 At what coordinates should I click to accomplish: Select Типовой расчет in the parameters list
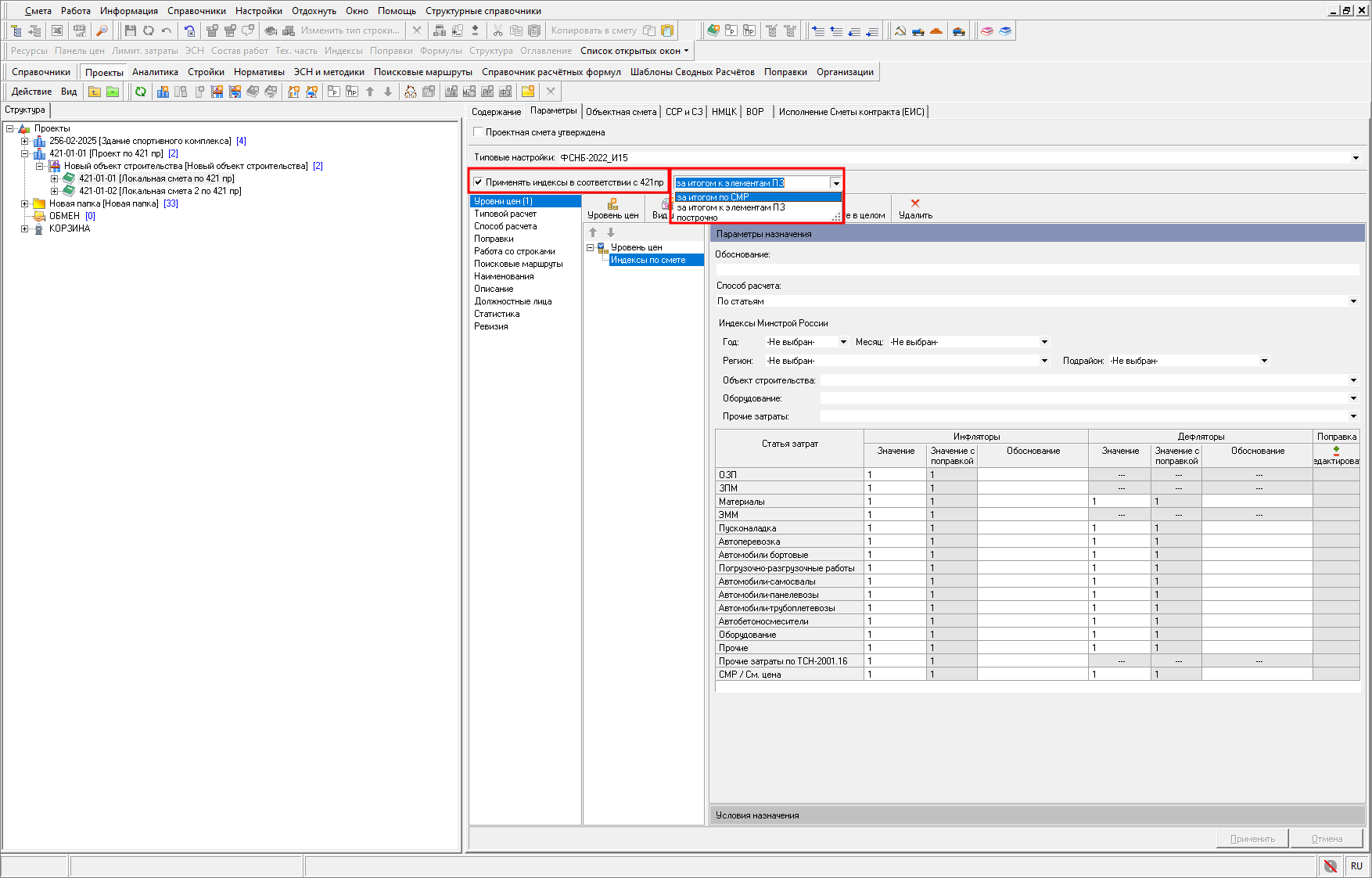pos(505,214)
